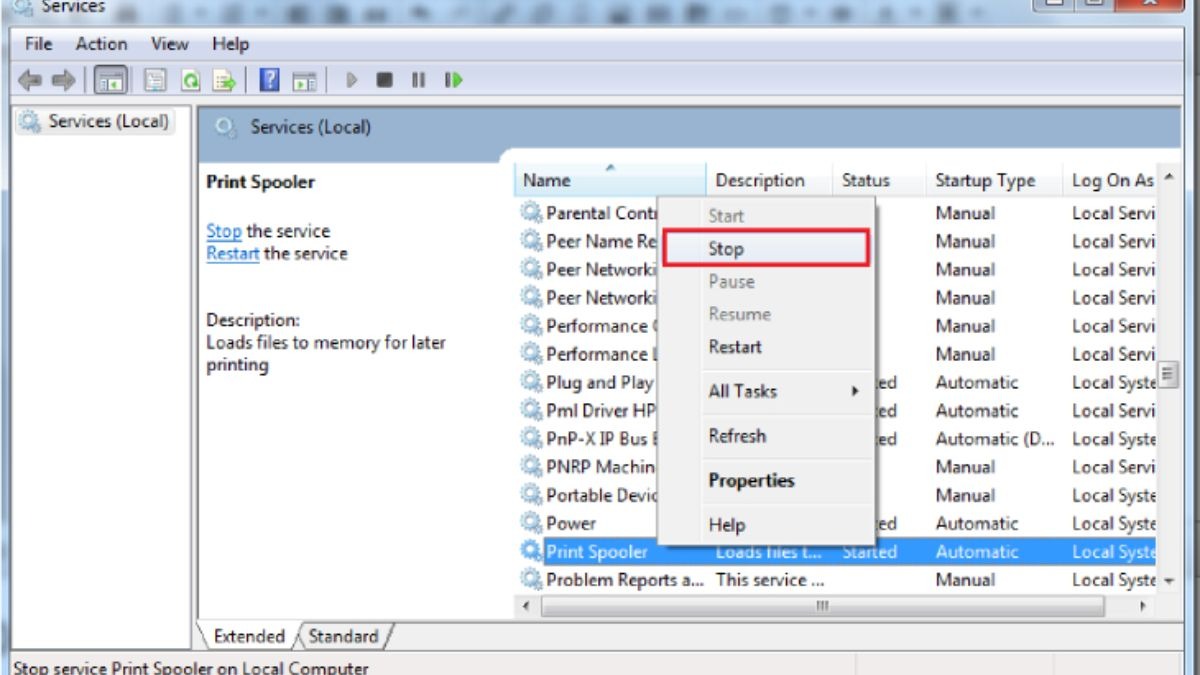Sort by the Description column header
Screen dimensions: 1200x675
coord(769,180)
